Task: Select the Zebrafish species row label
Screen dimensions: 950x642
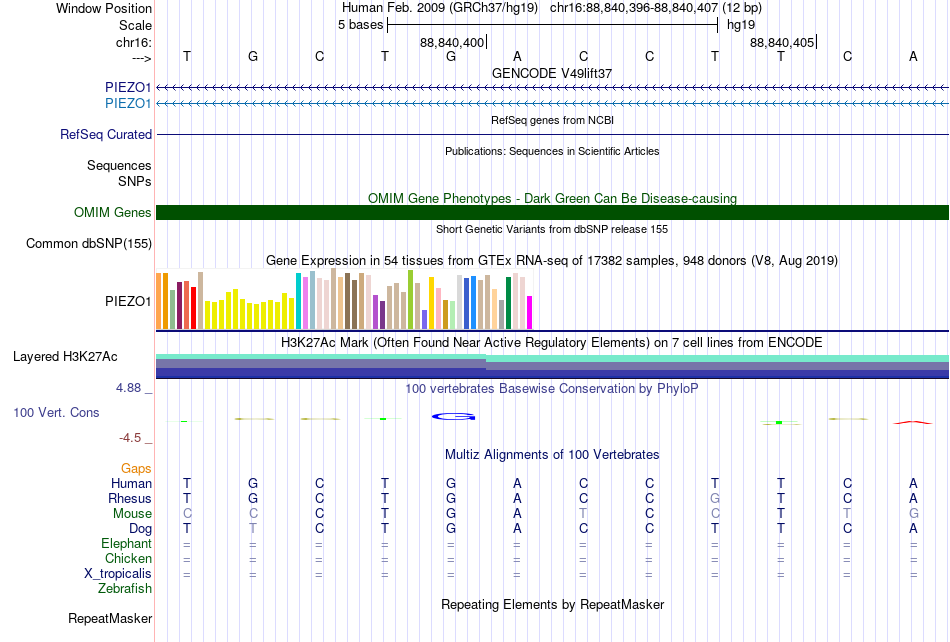Action: coord(125,588)
